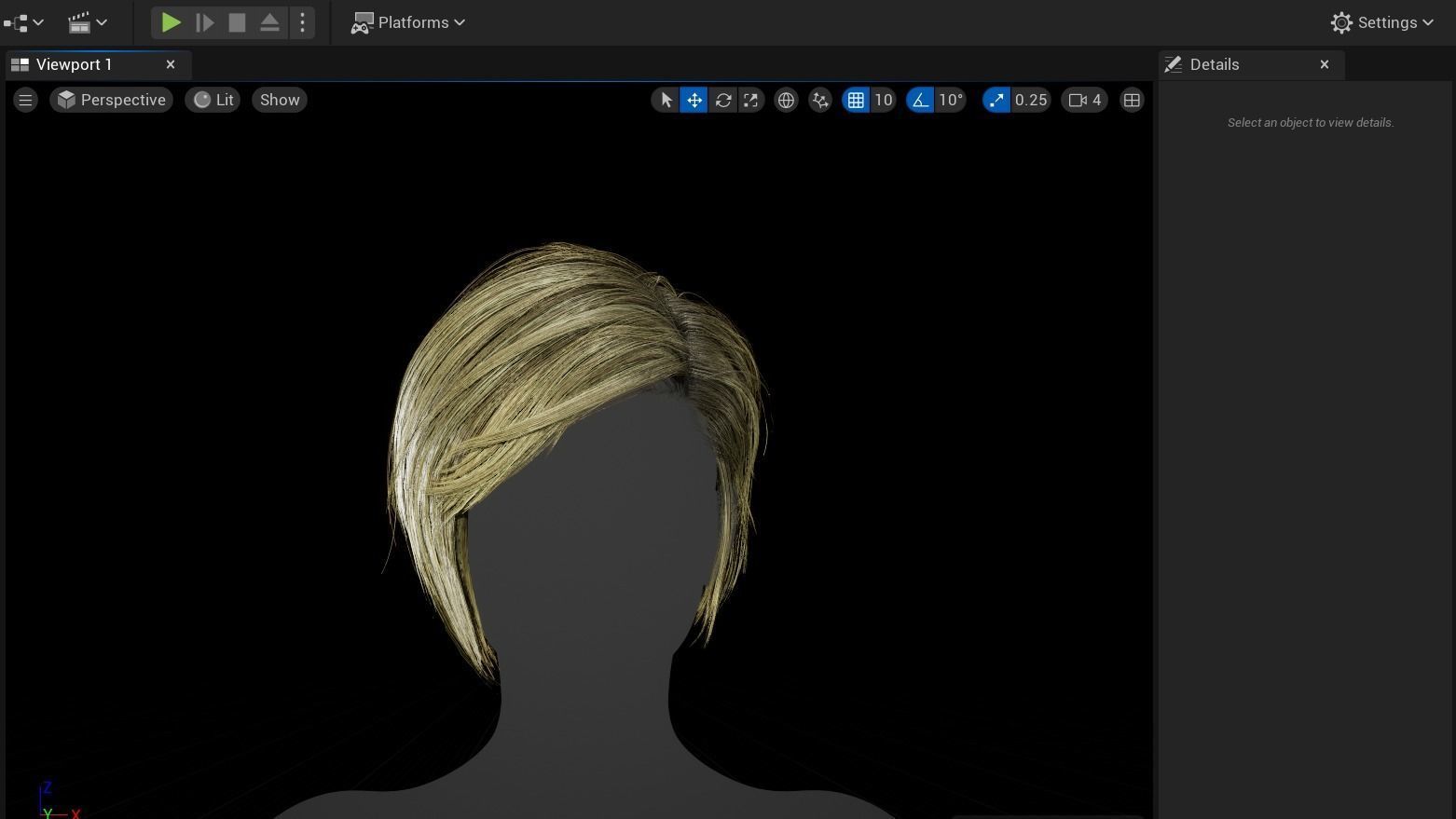Open the Platforms dropdown
This screenshot has height=819, width=1456.
point(407,22)
